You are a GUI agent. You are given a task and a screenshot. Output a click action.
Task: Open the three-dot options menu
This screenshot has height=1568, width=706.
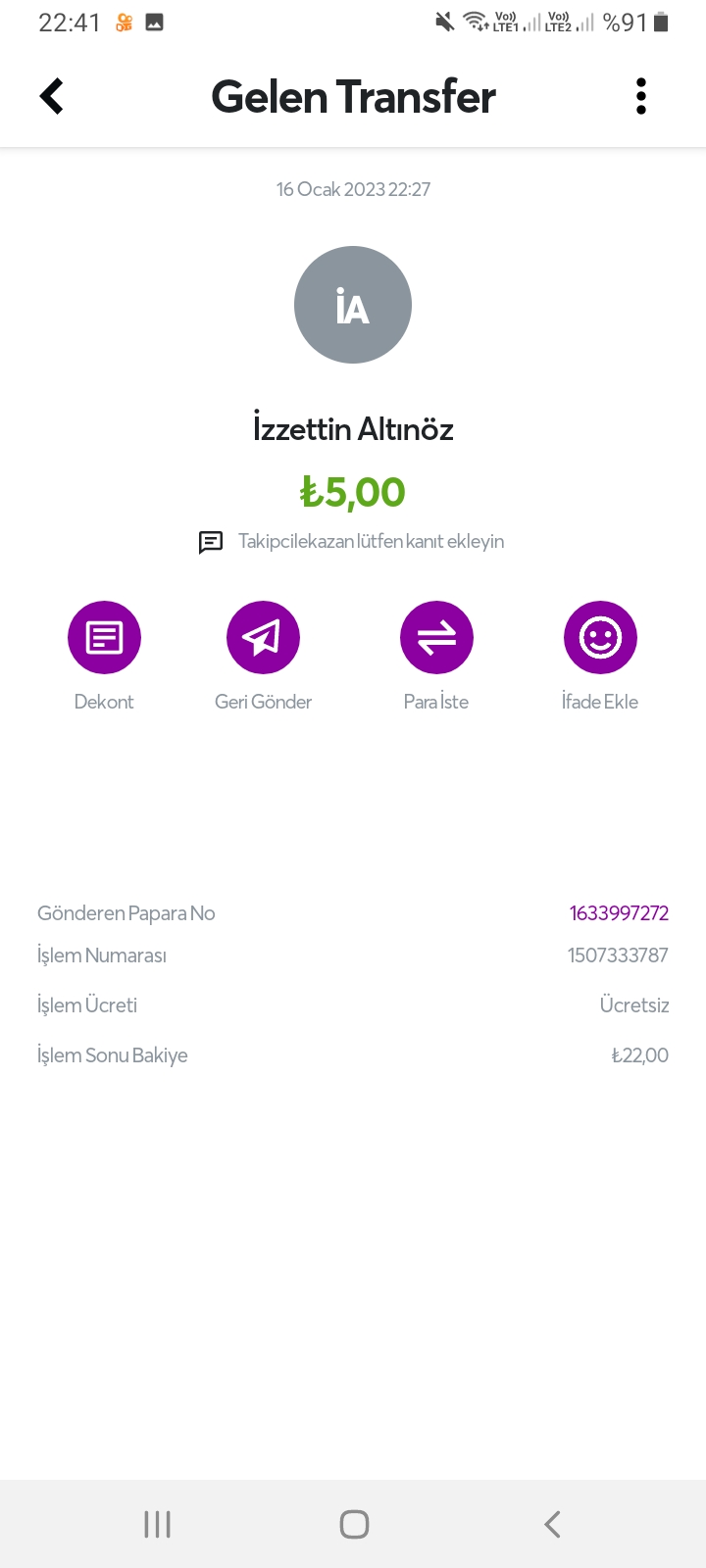[641, 96]
